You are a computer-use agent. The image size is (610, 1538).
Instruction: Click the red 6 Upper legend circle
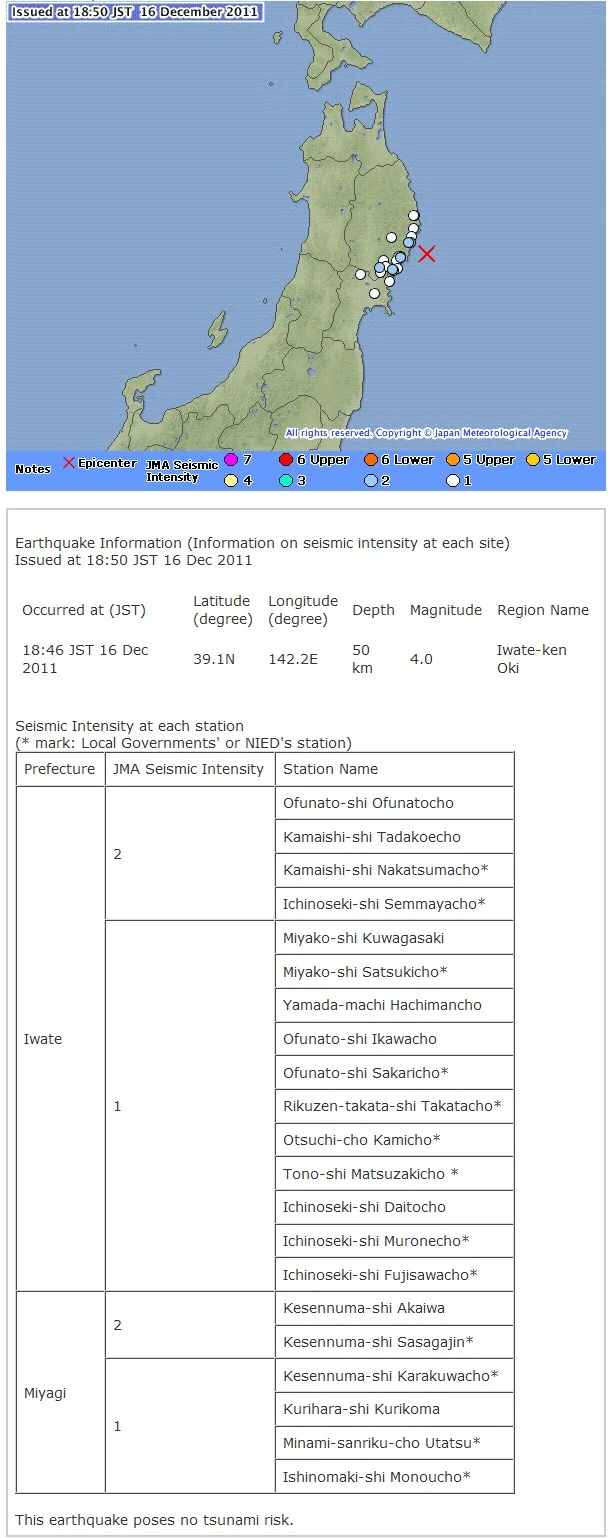(x=286, y=460)
